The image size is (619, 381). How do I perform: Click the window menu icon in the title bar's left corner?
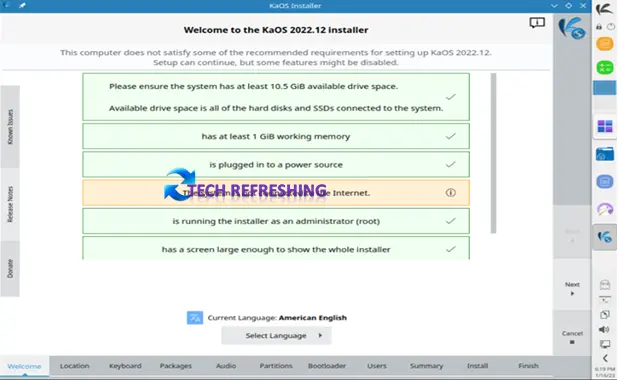[x=7, y=6]
